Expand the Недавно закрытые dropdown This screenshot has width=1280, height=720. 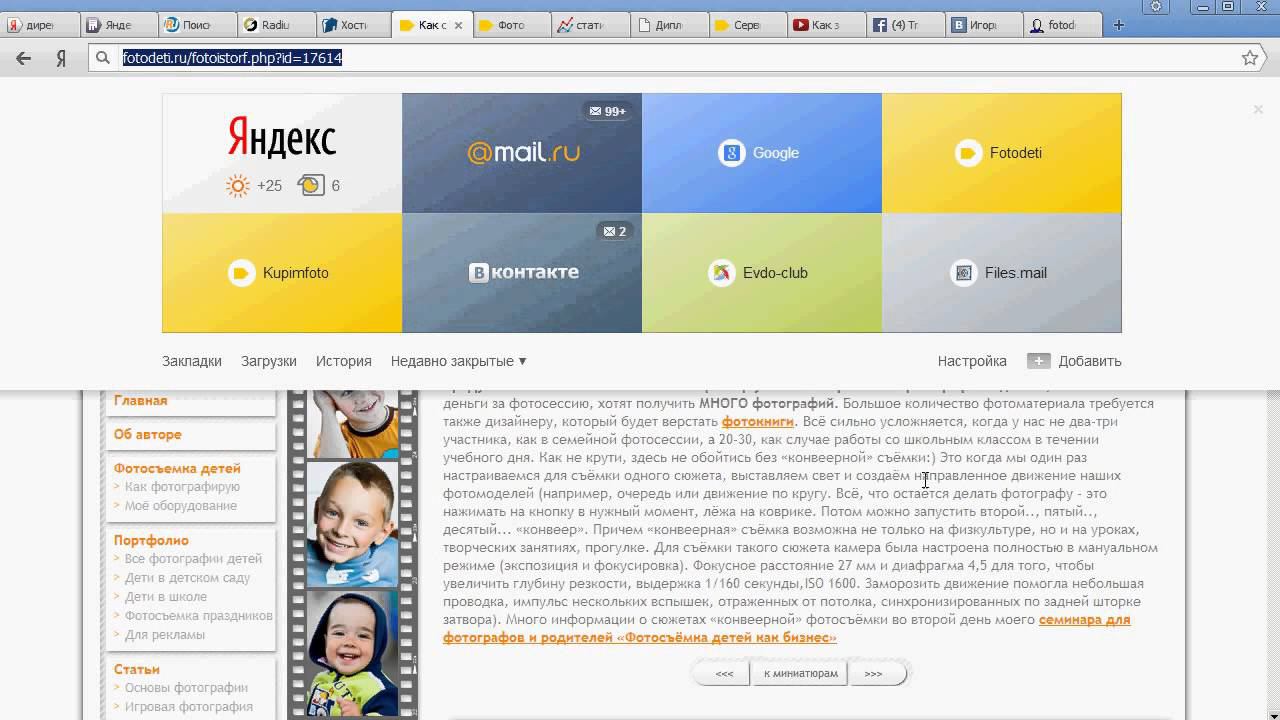point(459,361)
